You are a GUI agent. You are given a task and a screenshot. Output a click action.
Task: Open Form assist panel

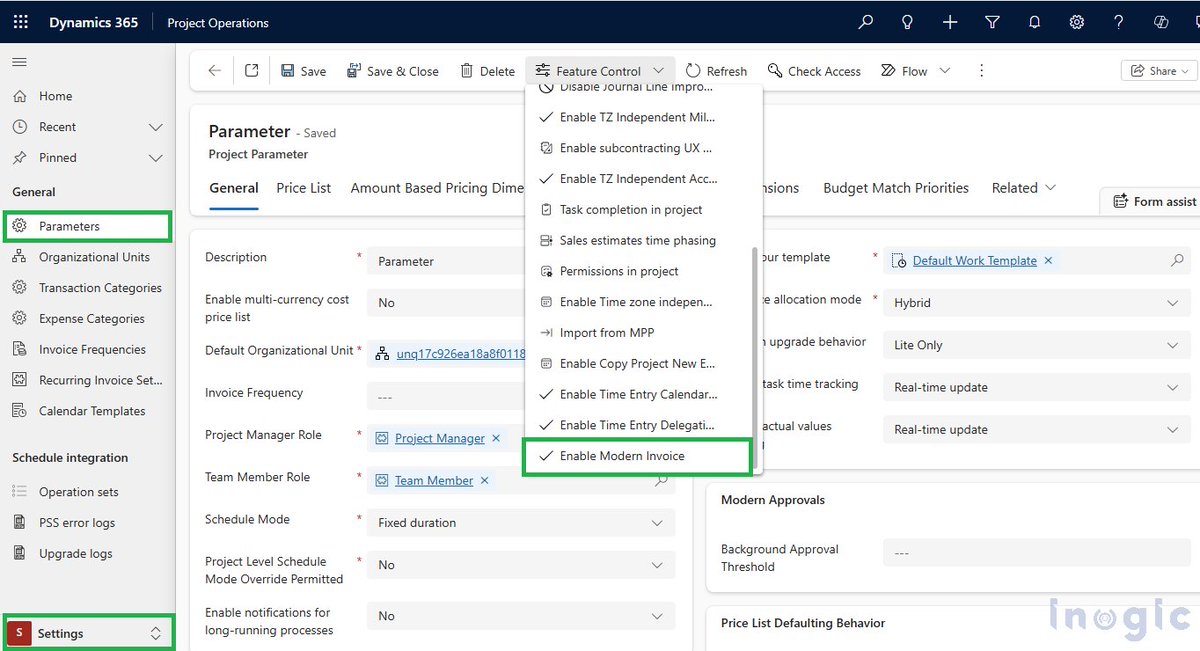pos(1154,201)
